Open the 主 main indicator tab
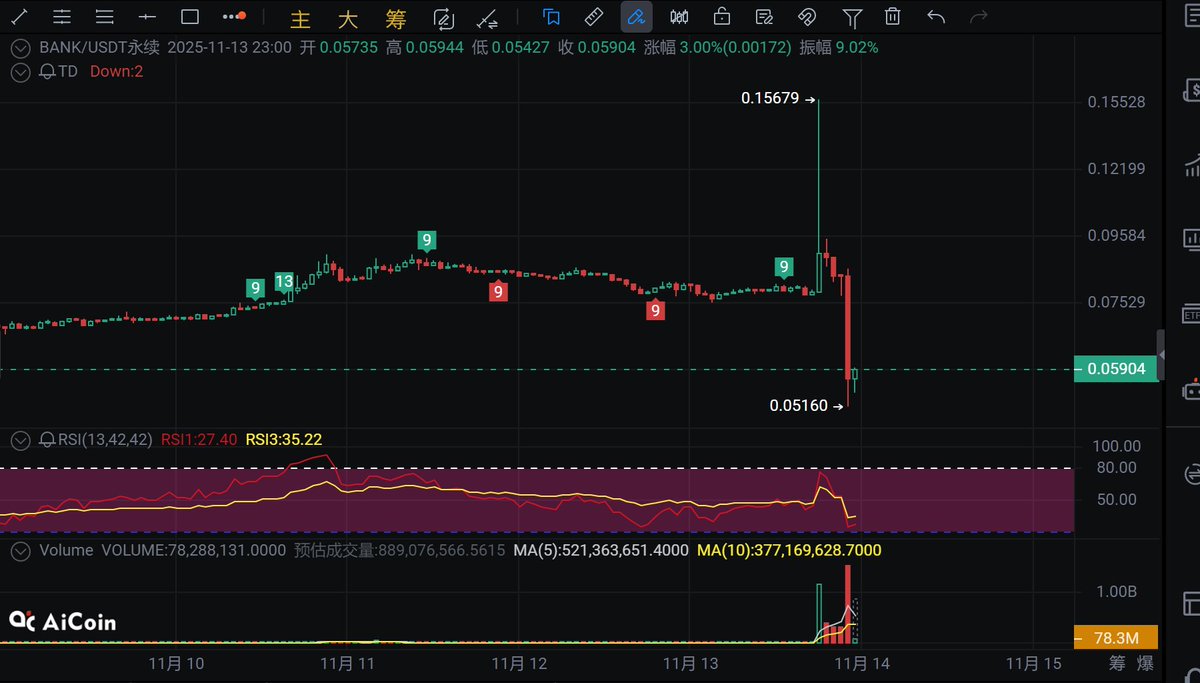The width and height of the screenshot is (1200, 683). (300, 18)
